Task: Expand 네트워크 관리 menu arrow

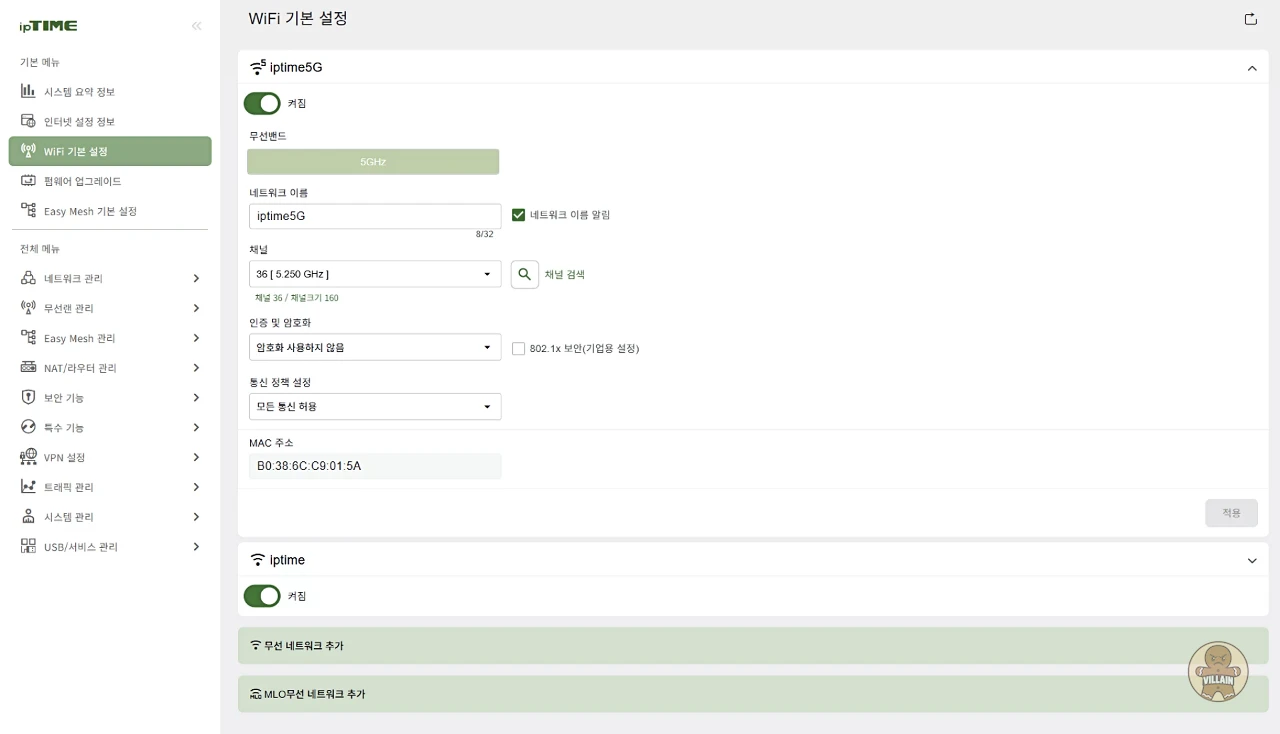Action: pyautogui.click(x=196, y=278)
